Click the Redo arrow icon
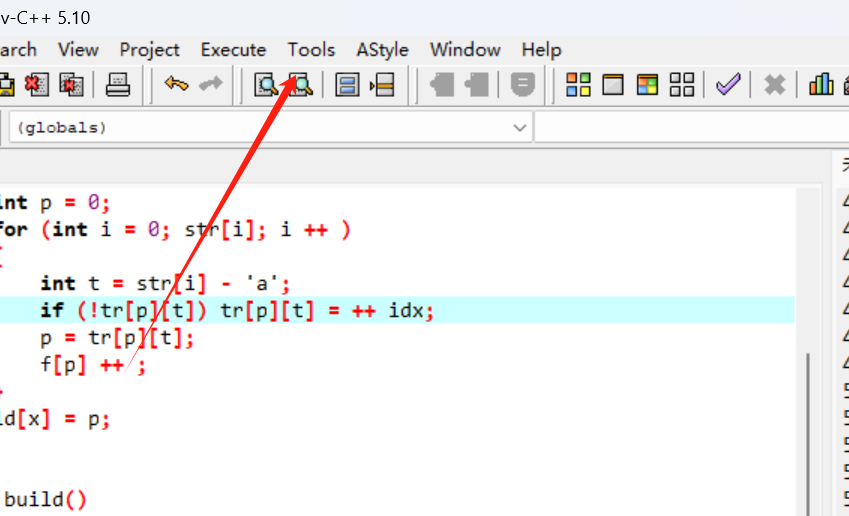849x516 pixels. pos(210,85)
